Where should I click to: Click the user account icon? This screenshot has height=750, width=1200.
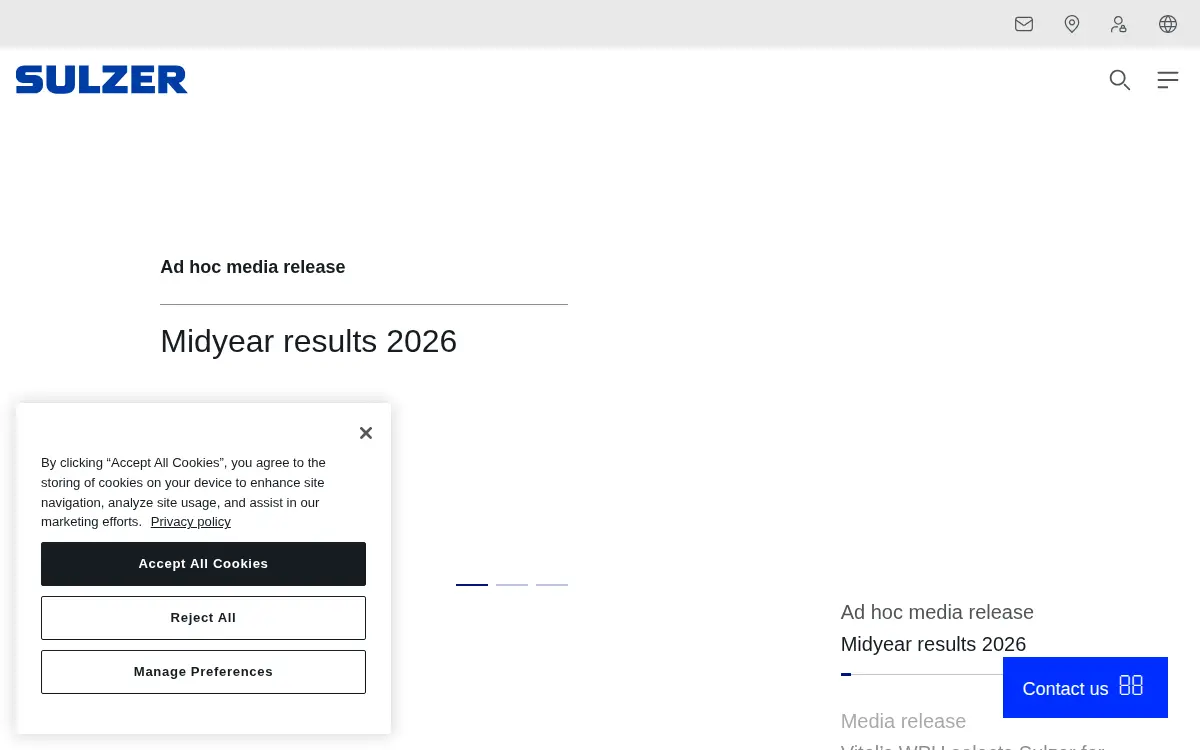coord(1119,24)
